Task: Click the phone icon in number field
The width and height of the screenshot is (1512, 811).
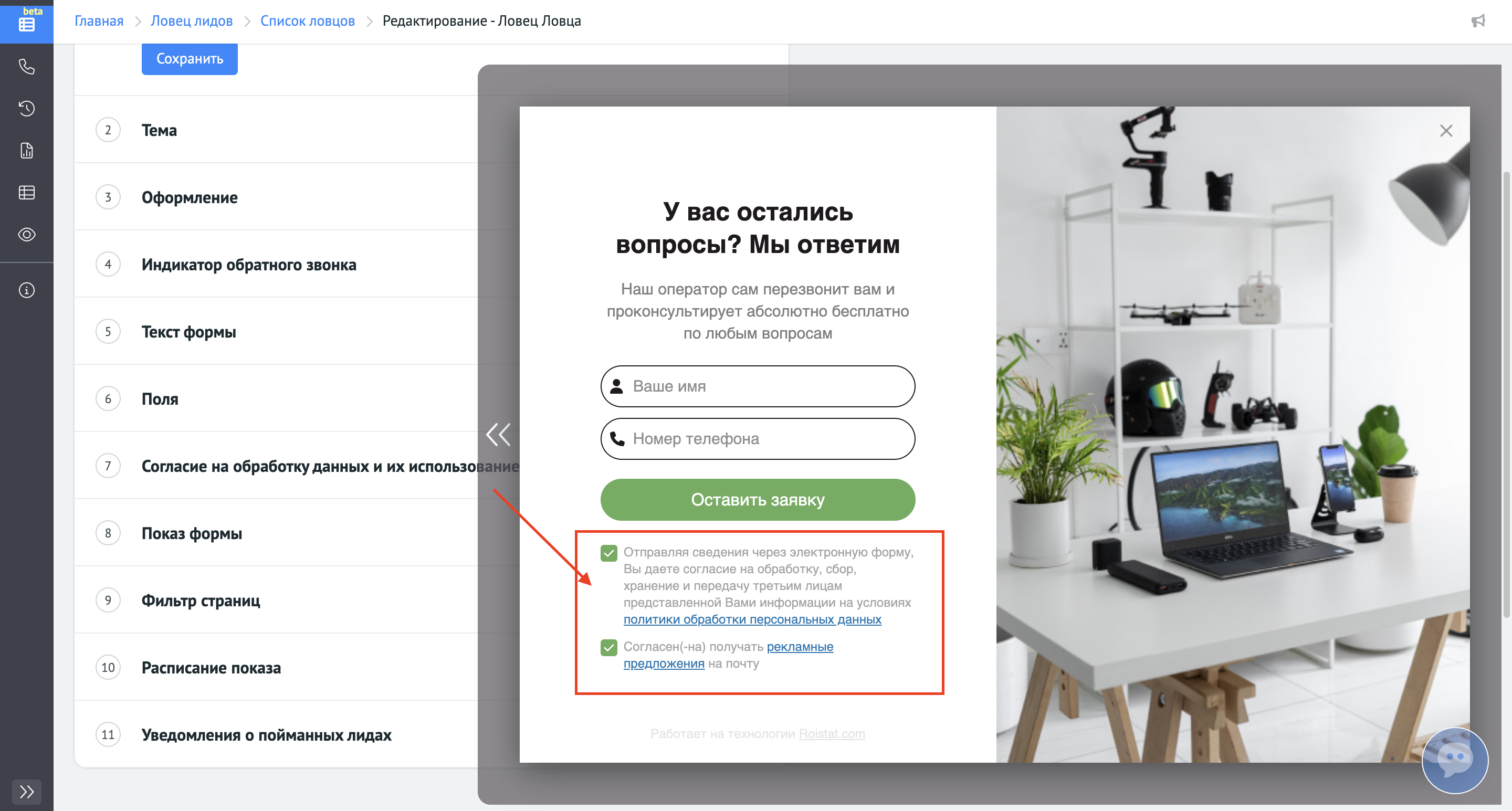Action: click(617, 438)
